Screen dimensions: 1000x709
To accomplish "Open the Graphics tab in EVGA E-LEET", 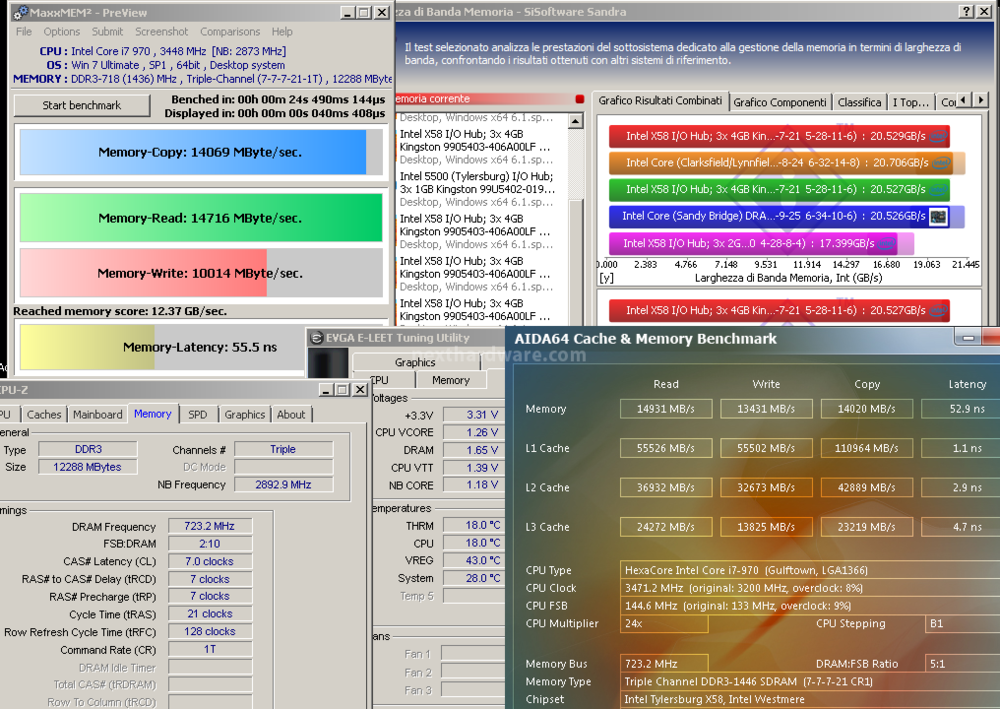I will pyautogui.click(x=415, y=362).
